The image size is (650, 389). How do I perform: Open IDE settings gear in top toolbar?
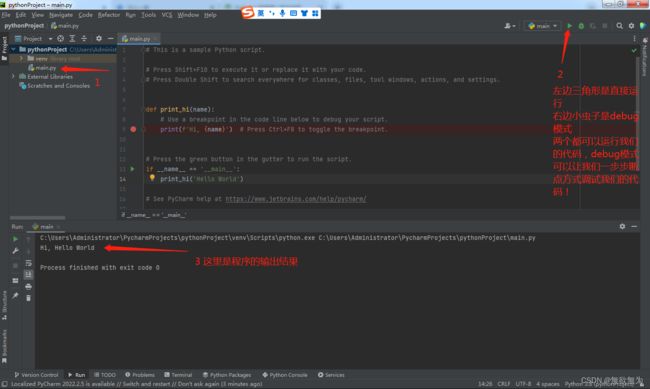(631, 26)
